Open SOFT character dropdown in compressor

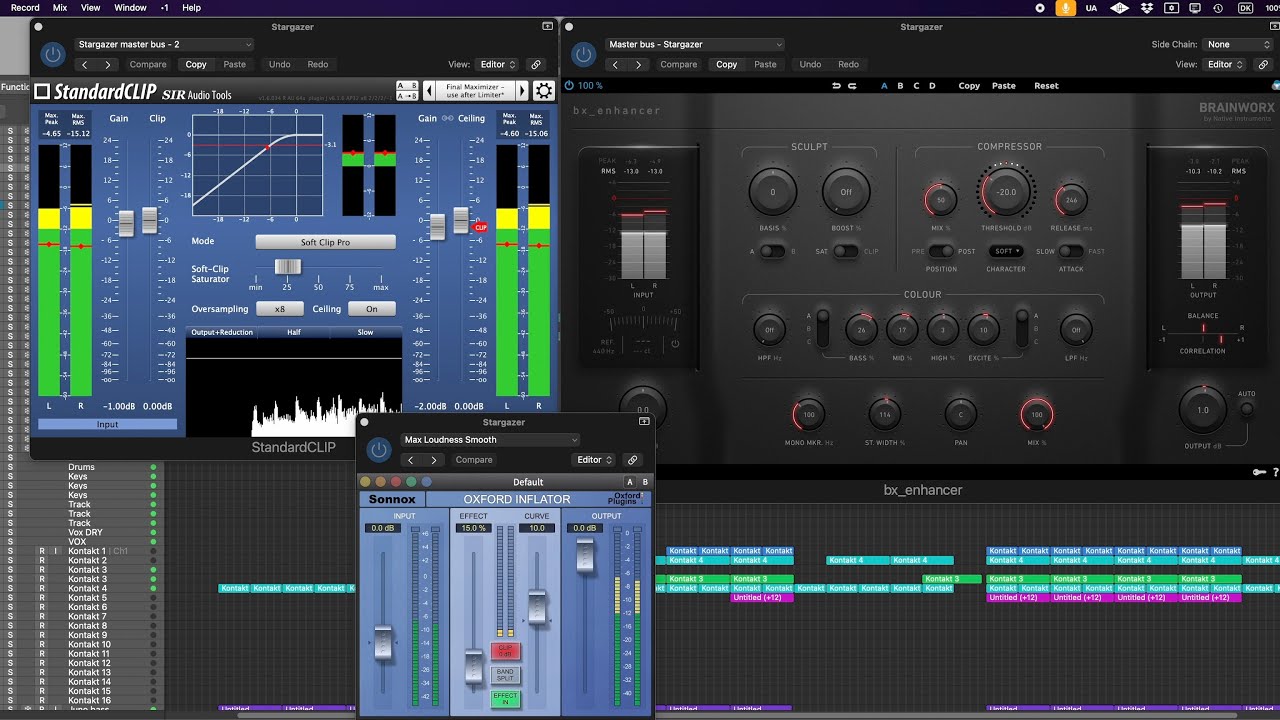pos(1005,251)
